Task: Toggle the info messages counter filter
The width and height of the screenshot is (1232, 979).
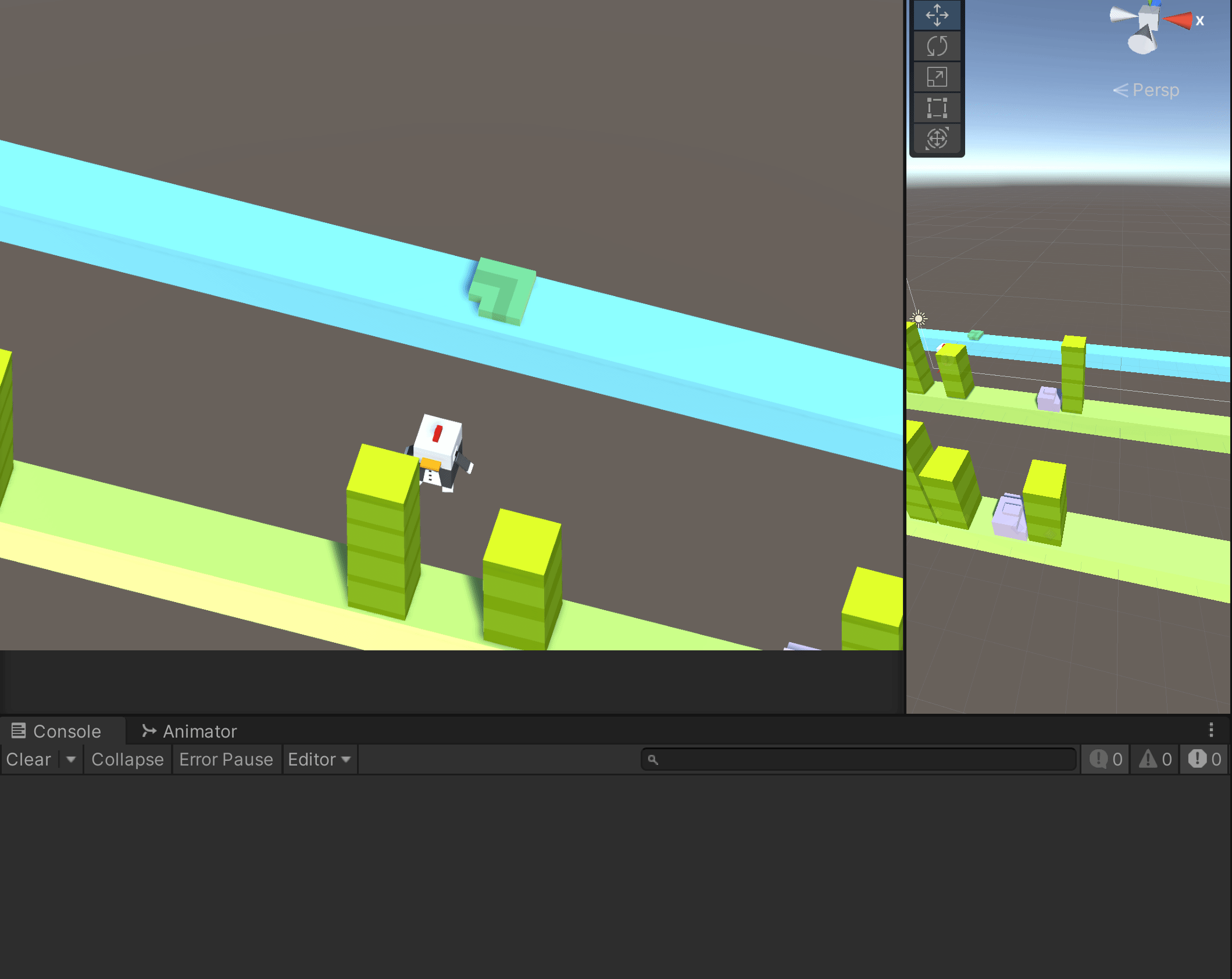Action: (x=1105, y=759)
